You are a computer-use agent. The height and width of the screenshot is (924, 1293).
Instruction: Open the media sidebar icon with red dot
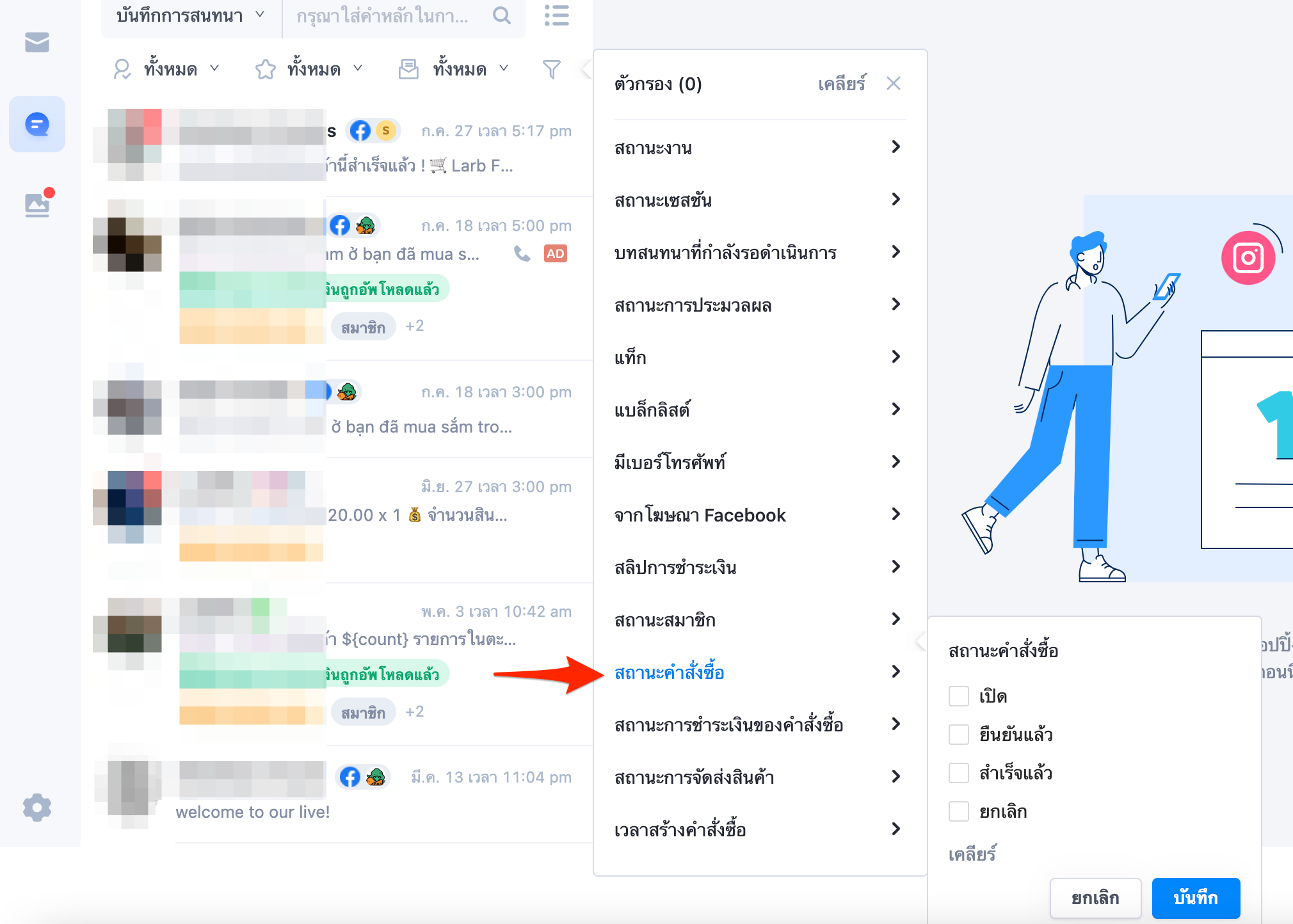click(x=37, y=203)
